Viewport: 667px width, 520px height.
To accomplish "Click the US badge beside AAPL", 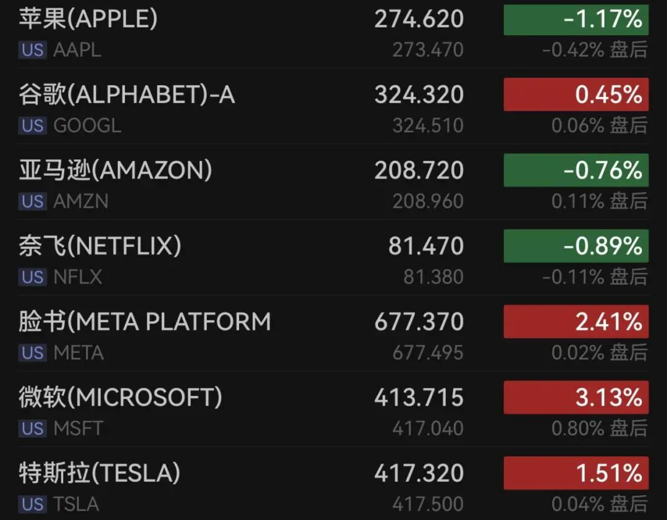I will pos(32,50).
